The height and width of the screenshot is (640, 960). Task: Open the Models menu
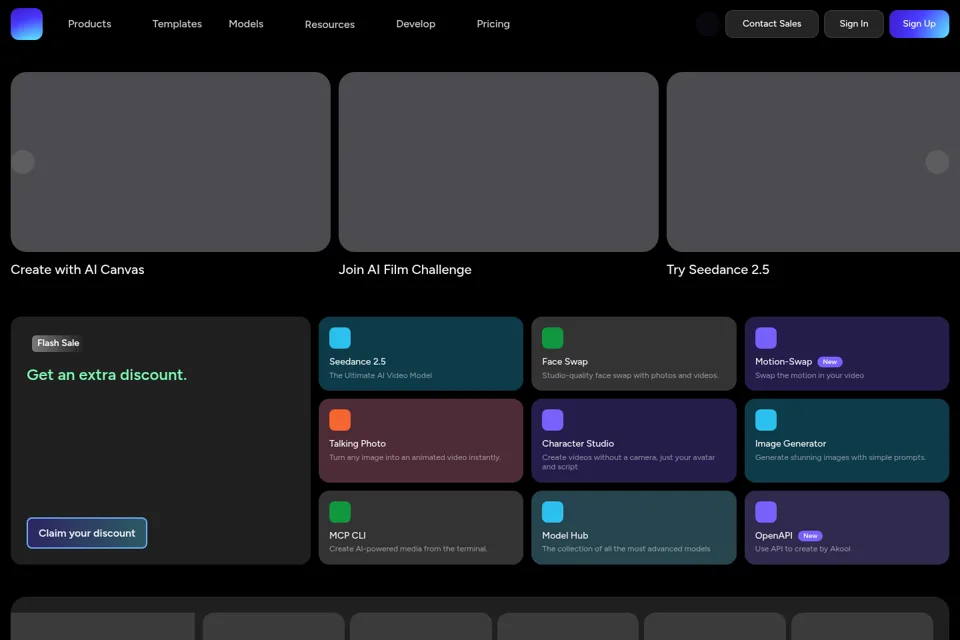click(246, 24)
